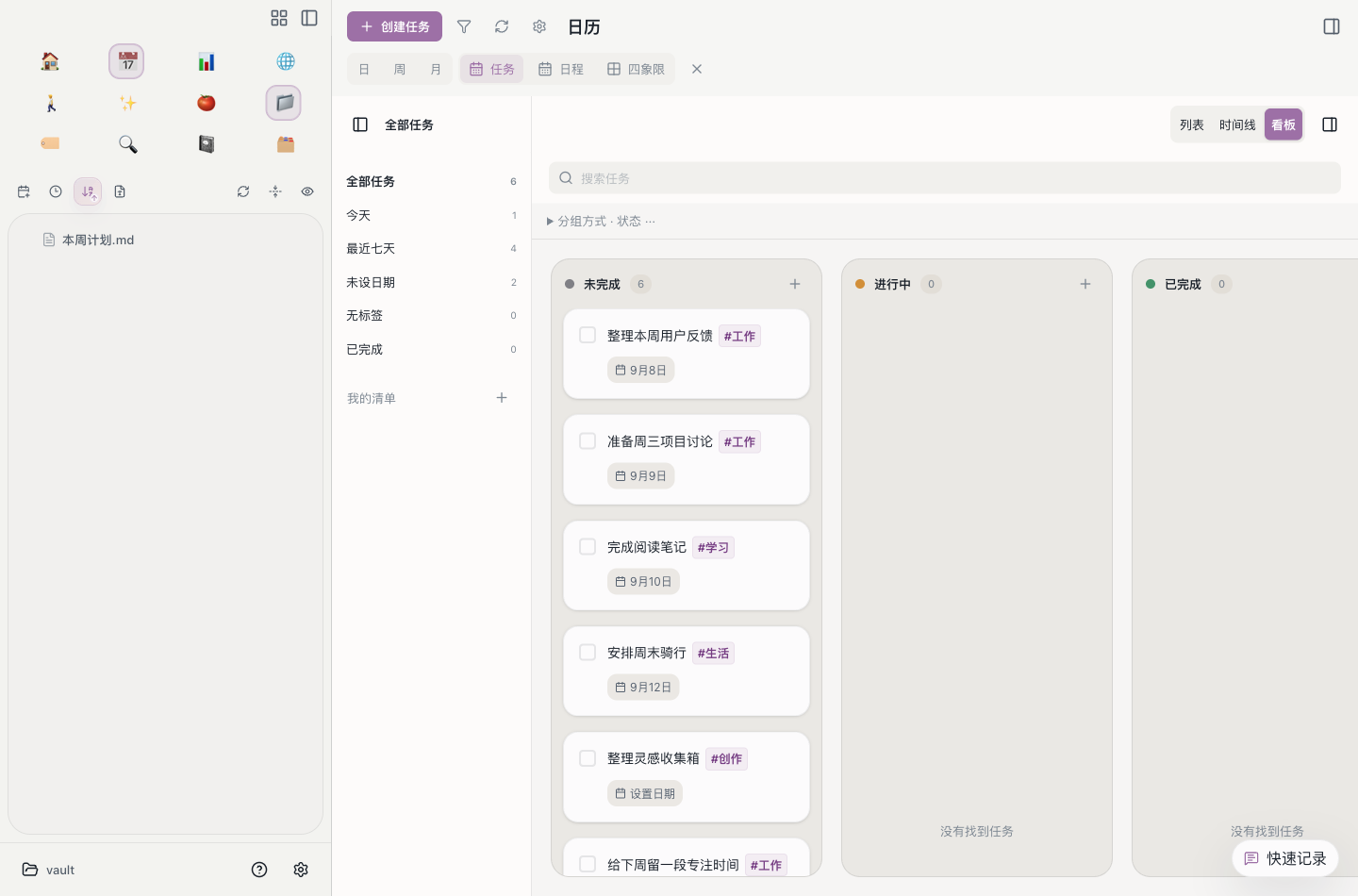Screen dimensions: 1358x896
Task: Tick the 整理灵感收集箱 checkbox
Action: point(588,757)
